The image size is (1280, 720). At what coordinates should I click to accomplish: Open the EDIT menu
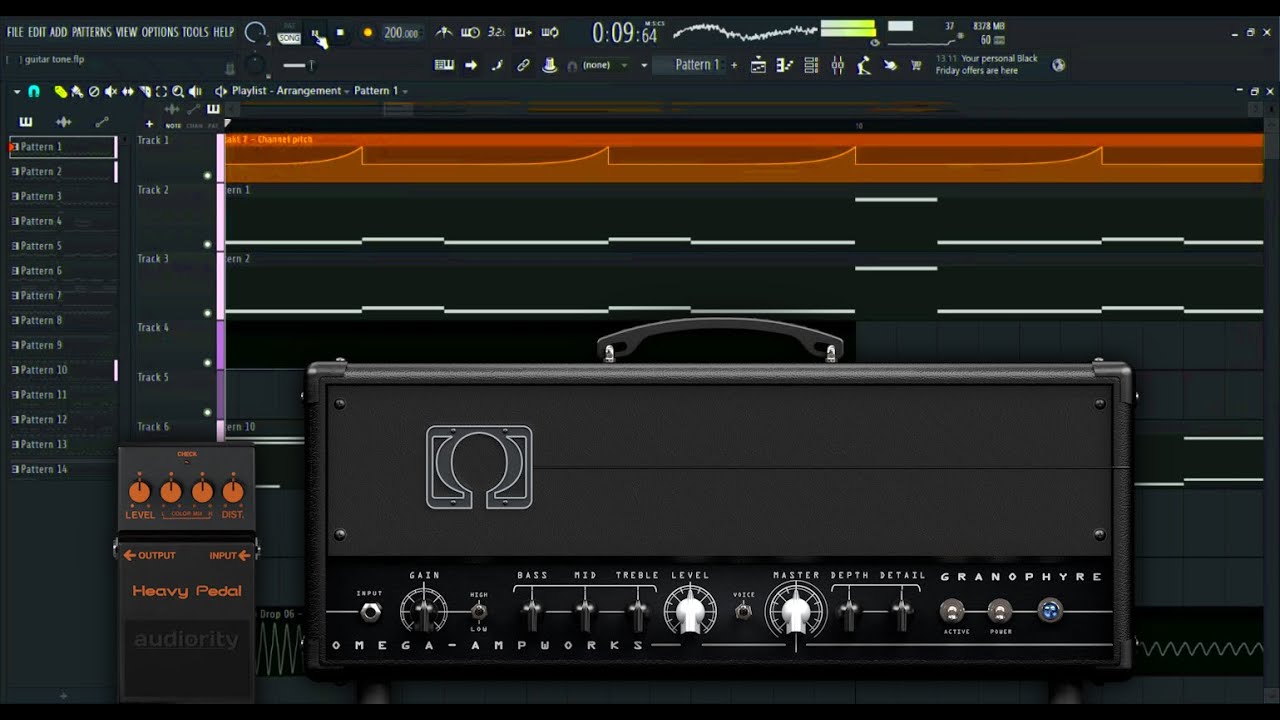(37, 32)
